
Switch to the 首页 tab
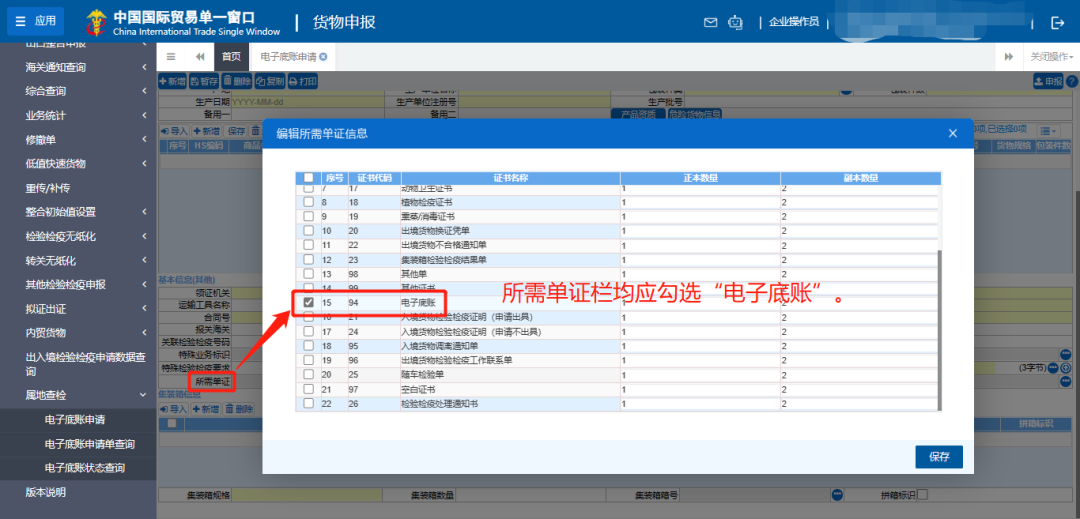coord(231,57)
